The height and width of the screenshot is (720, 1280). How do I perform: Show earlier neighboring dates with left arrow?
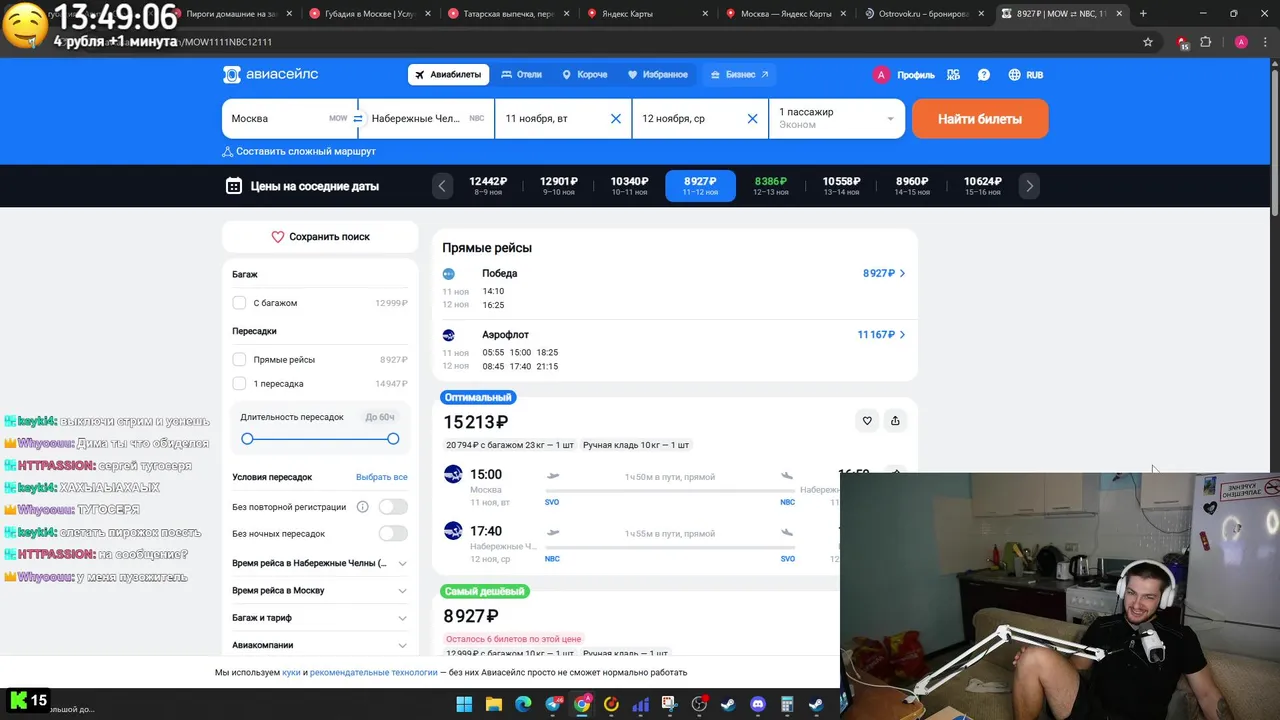click(442, 186)
